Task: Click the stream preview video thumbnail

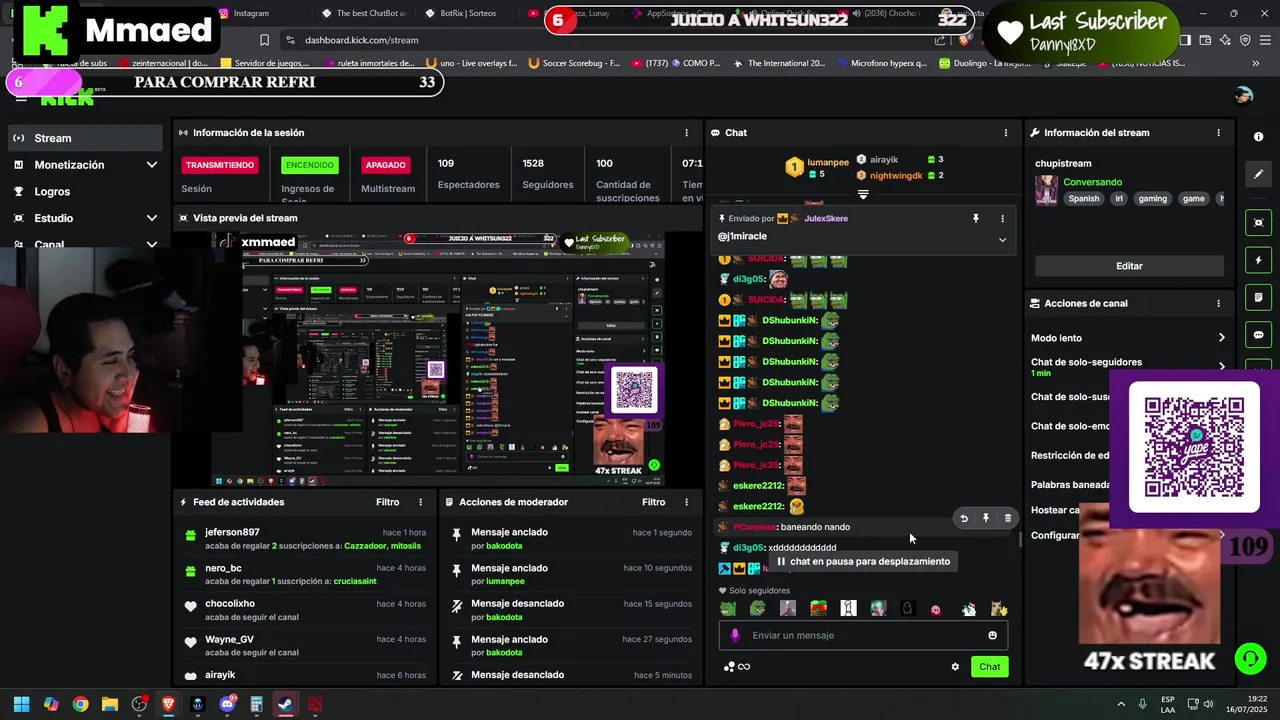Action: pyautogui.click(x=438, y=360)
